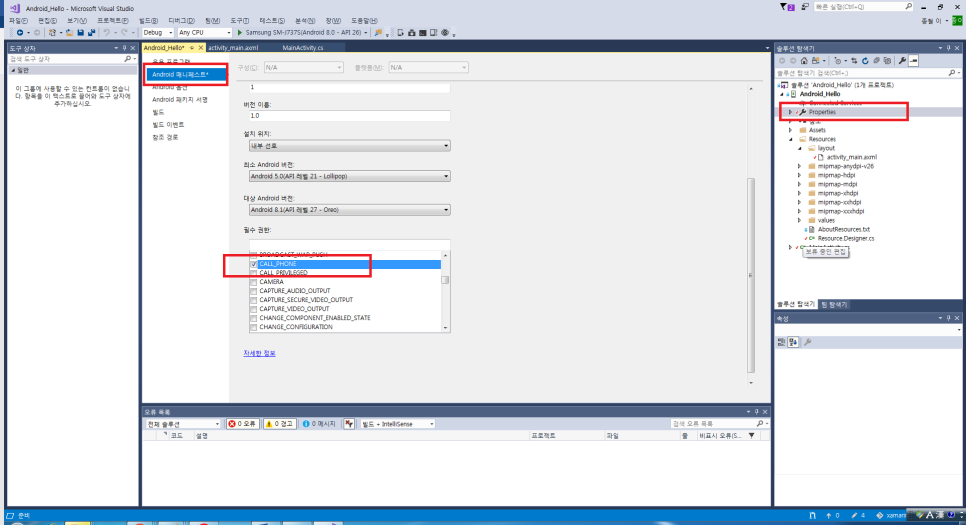Screen dimensions: 966x525
Task: Click Android device manager toolbar icon
Action: [400, 33]
